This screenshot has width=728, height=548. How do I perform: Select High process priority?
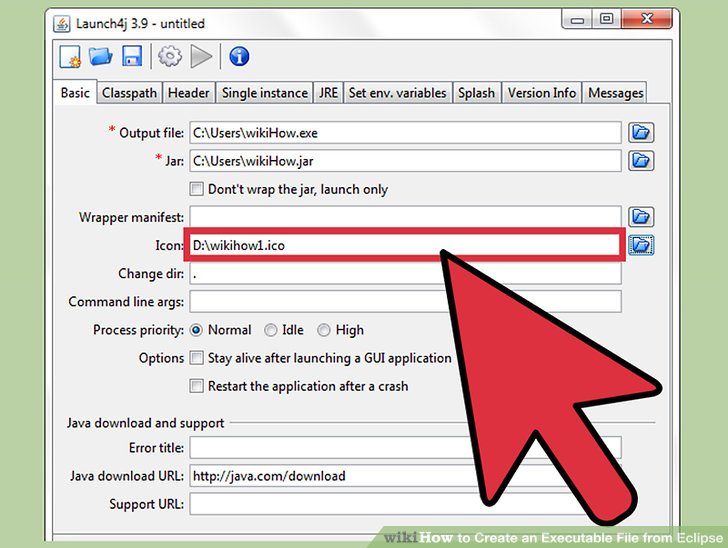pos(324,330)
